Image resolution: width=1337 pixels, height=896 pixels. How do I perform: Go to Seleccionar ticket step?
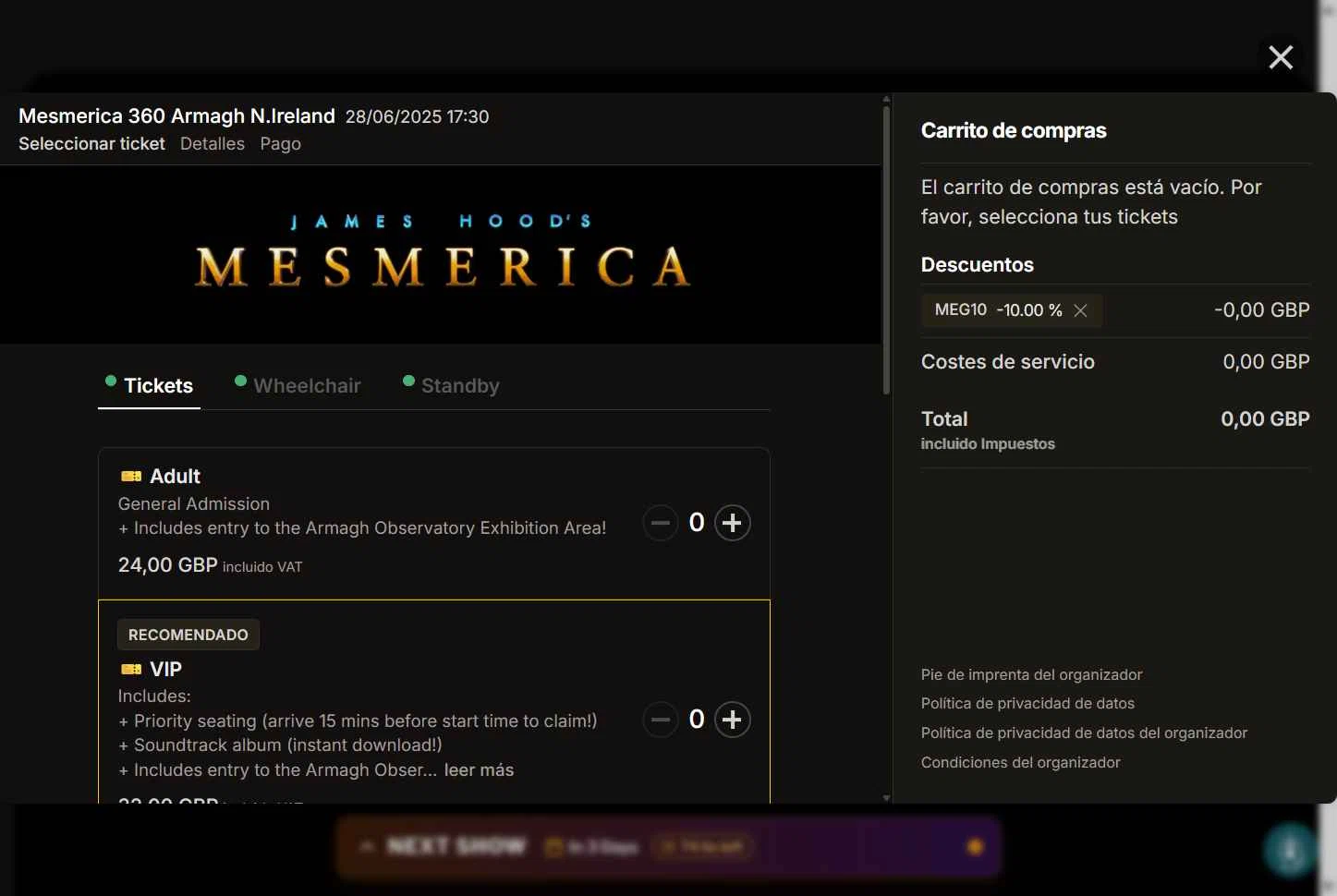91,143
